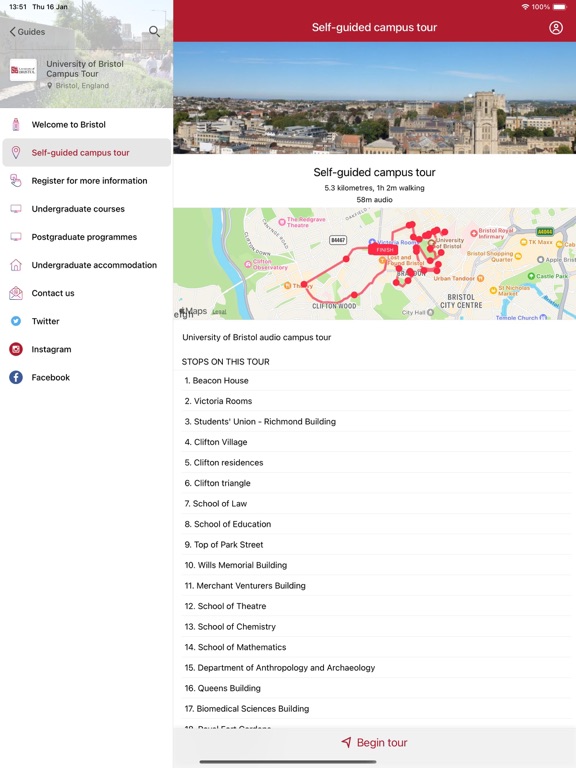Open Facebook link in sidebar
Image resolution: width=576 pixels, height=768 pixels.
[87, 378]
